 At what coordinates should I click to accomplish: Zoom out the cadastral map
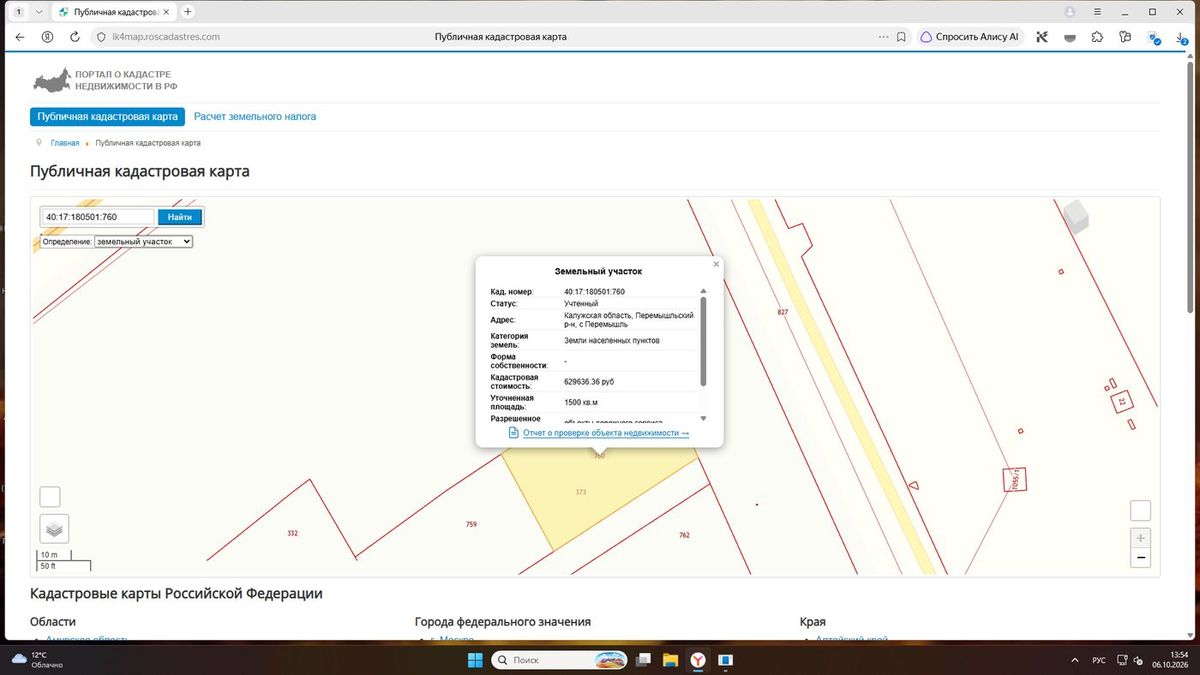tap(1140, 558)
